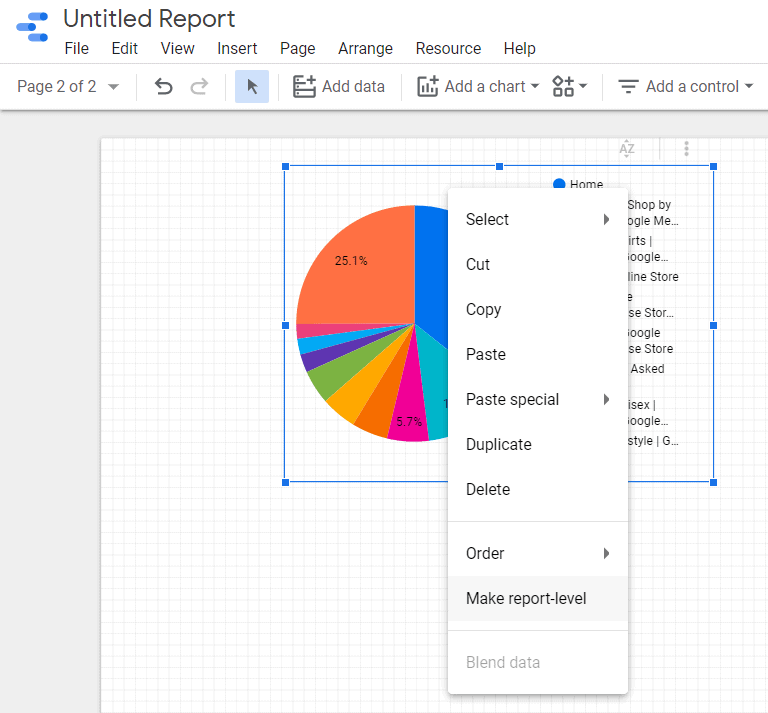This screenshot has width=768, height=713.
Task: Open the Page 2 of 2 dropdown
Action: (x=68, y=87)
